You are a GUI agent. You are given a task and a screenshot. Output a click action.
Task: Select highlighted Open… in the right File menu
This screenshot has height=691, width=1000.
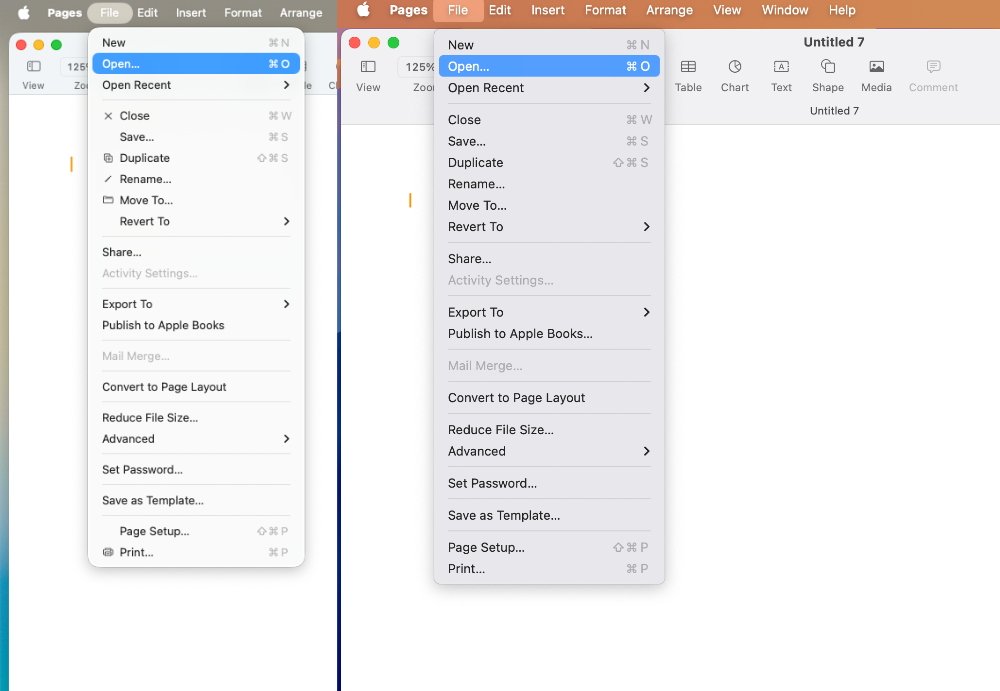click(549, 66)
